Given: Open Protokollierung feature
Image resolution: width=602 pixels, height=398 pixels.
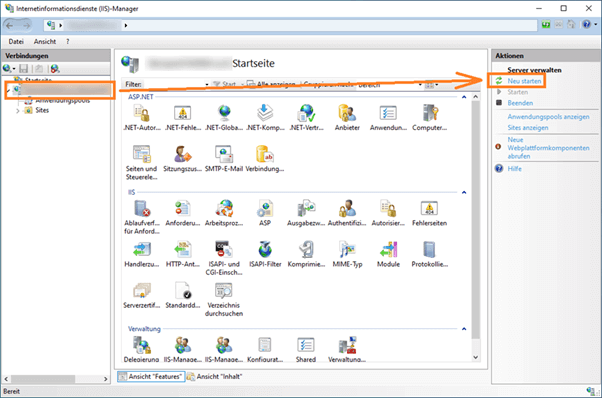Looking at the screenshot, I should 429,254.
